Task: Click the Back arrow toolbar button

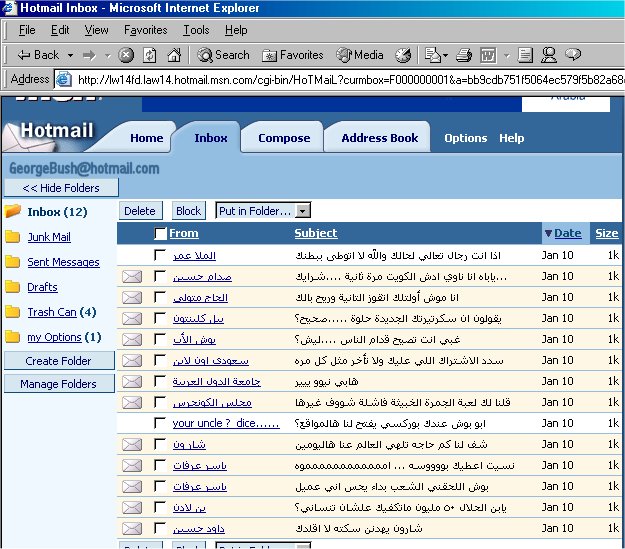Action: coord(38,55)
